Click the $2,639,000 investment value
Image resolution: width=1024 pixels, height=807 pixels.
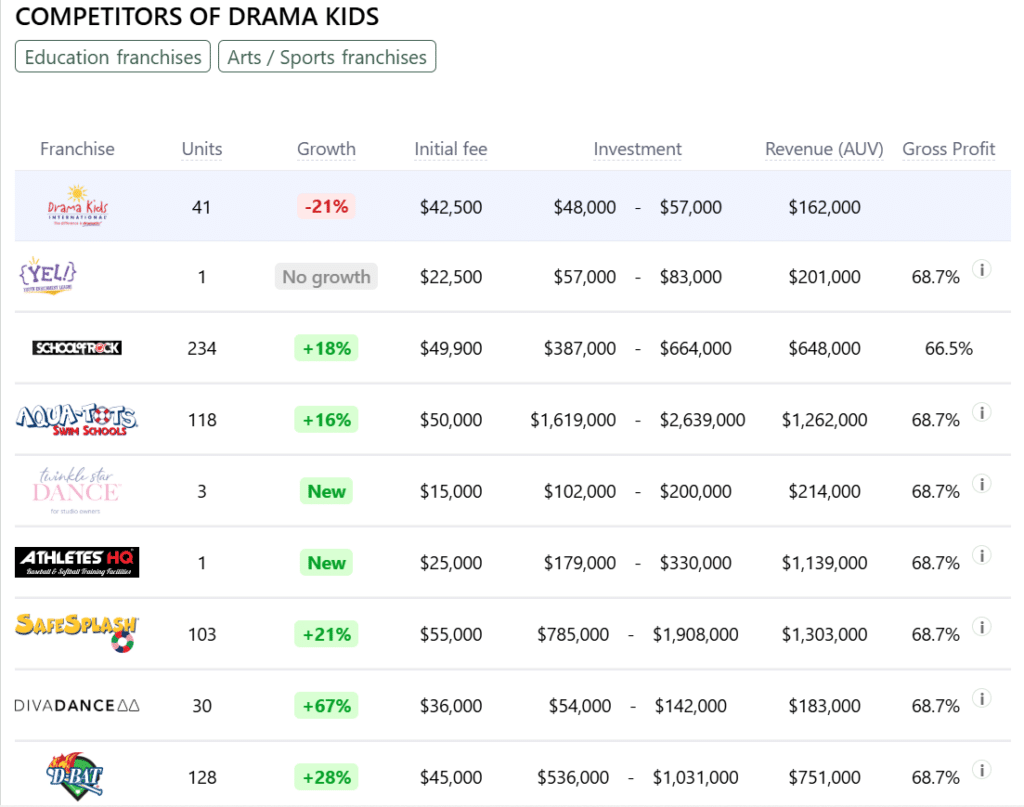pyautogui.click(x=702, y=420)
